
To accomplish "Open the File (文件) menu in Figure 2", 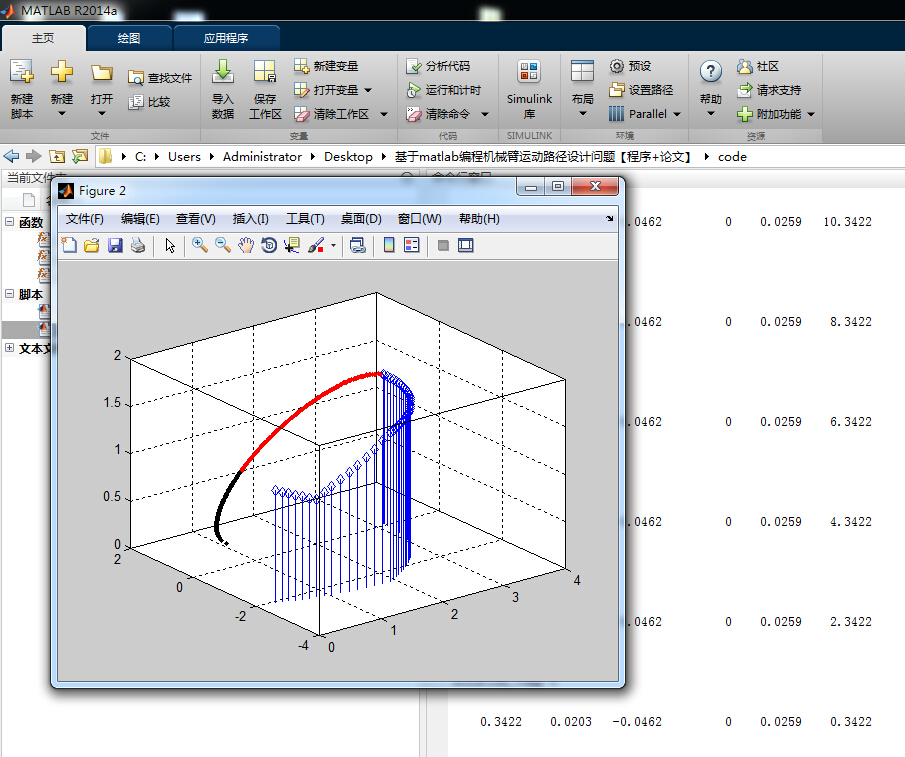I will click(85, 219).
